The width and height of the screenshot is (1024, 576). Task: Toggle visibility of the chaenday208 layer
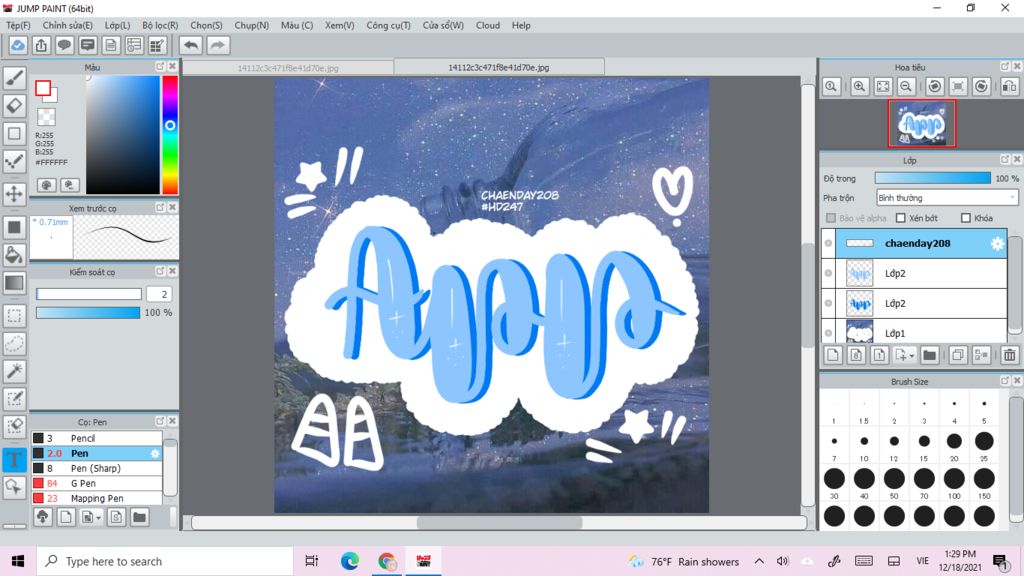(x=828, y=243)
